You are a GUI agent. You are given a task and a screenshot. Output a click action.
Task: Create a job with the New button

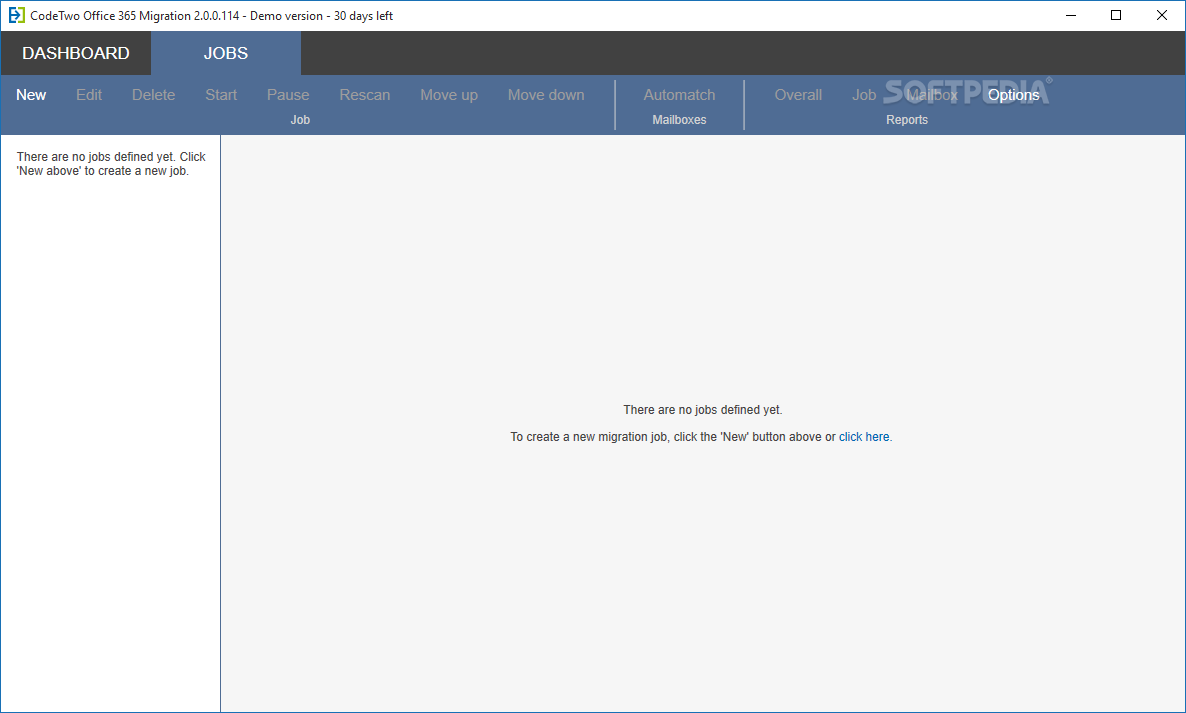[31, 95]
